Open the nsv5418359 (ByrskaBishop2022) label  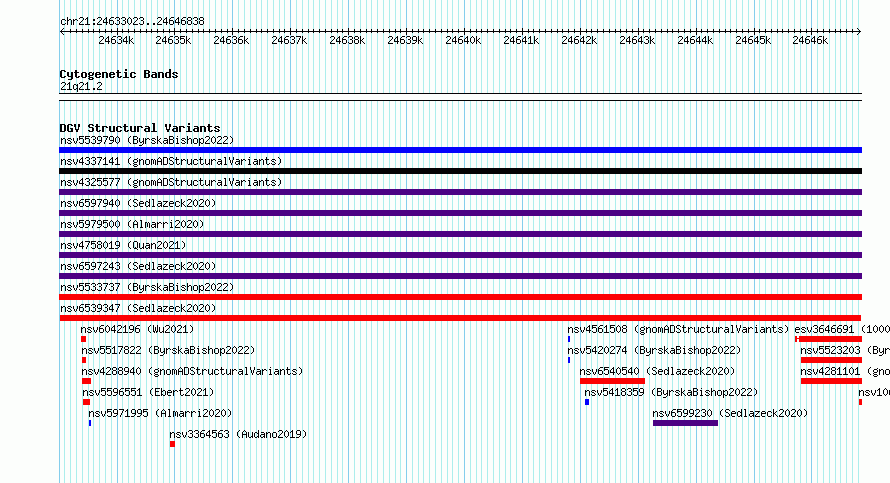coord(671,392)
